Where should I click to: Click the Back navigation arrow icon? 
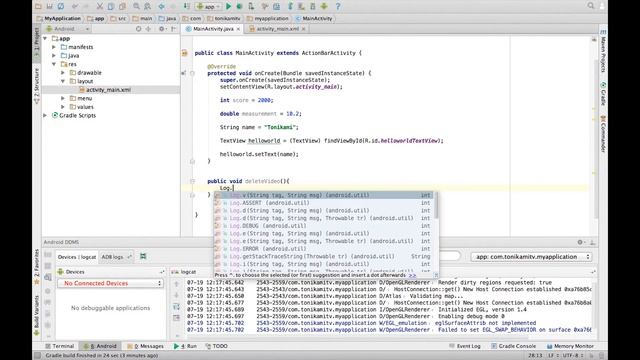point(162,6)
